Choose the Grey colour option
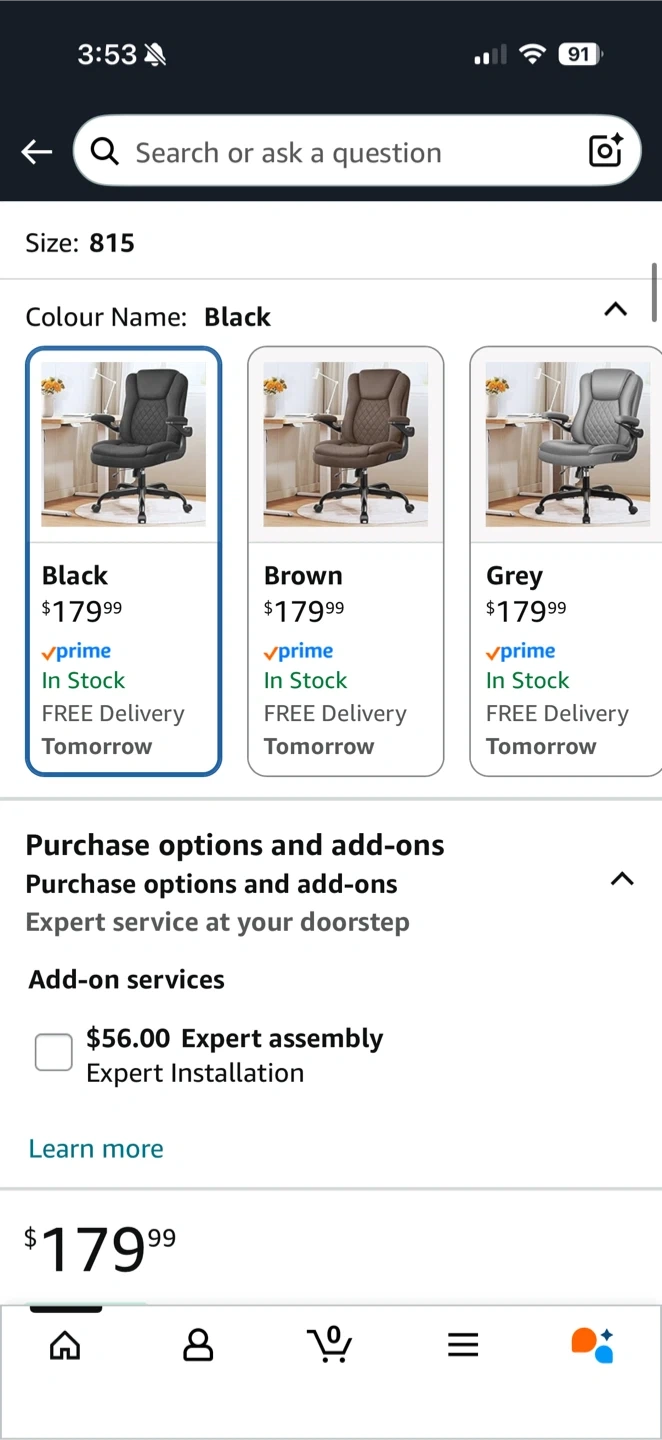This screenshot has height=1440, width=662. (565, 561)
